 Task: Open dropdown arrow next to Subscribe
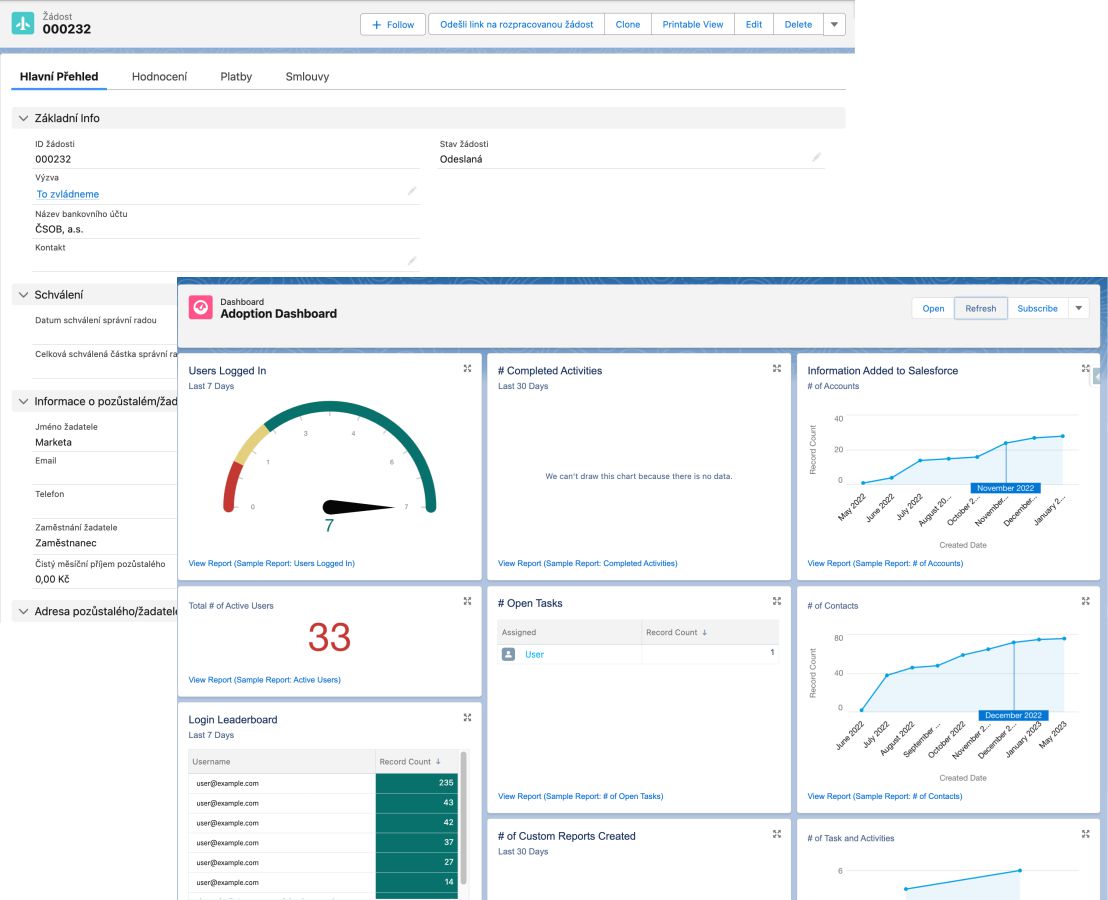click(x=1078, y=308)
